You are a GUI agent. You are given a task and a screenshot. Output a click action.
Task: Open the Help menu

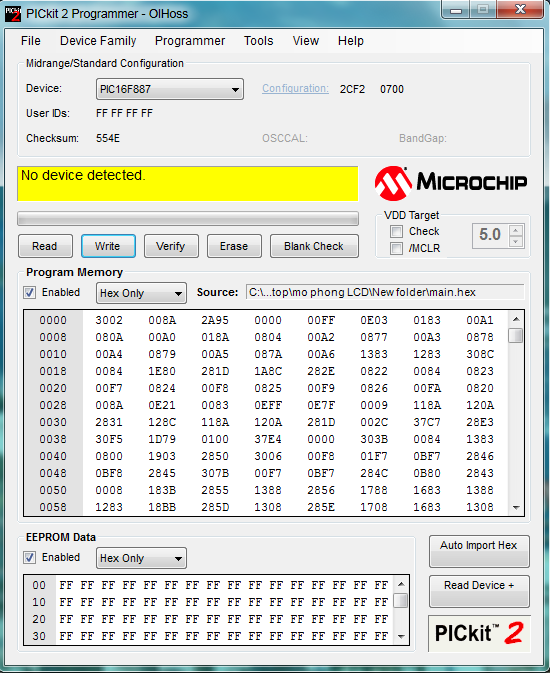point(351,41)
